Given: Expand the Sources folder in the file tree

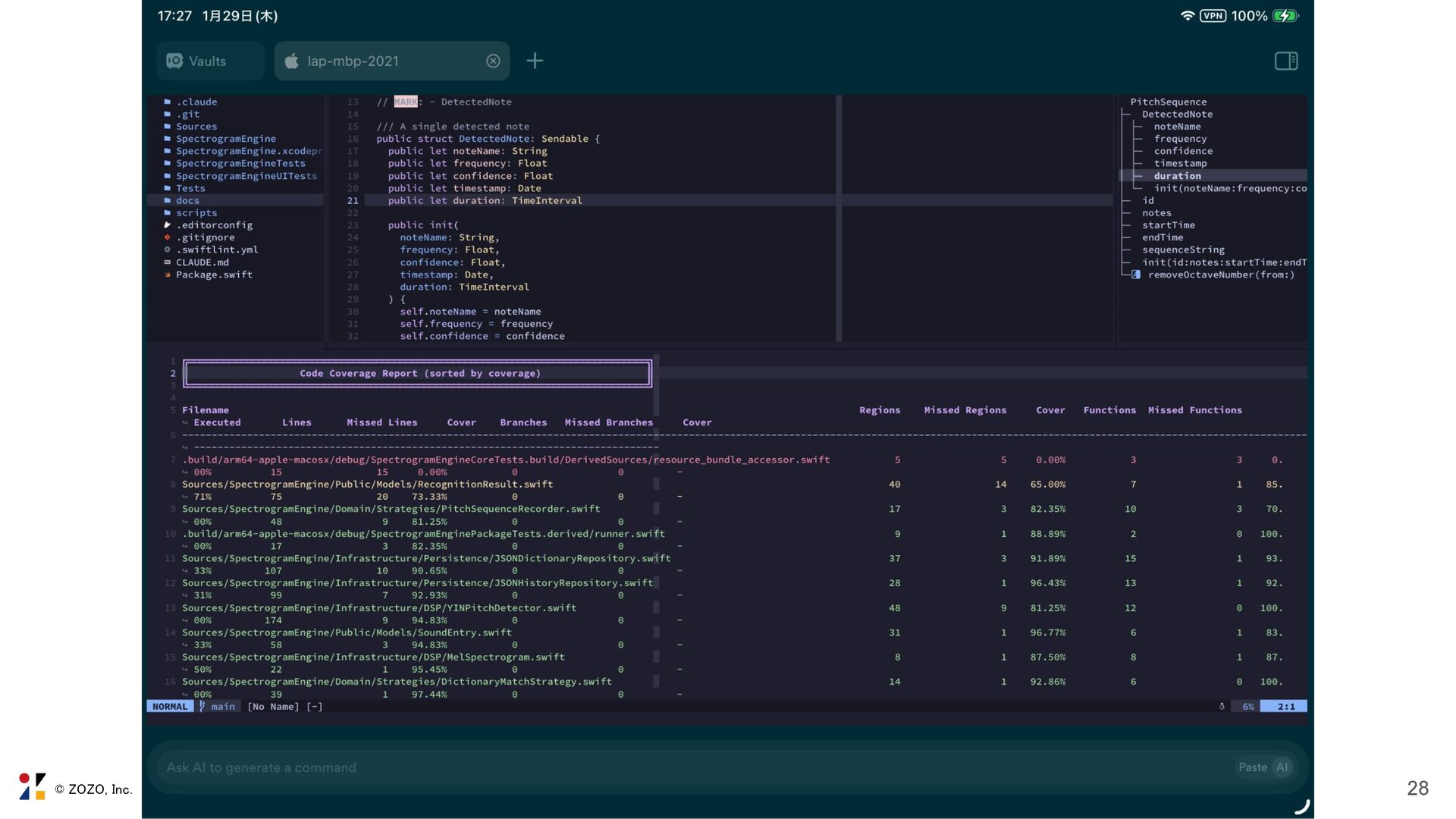Looking at the screenshot, I should click(x=196, y=127).
